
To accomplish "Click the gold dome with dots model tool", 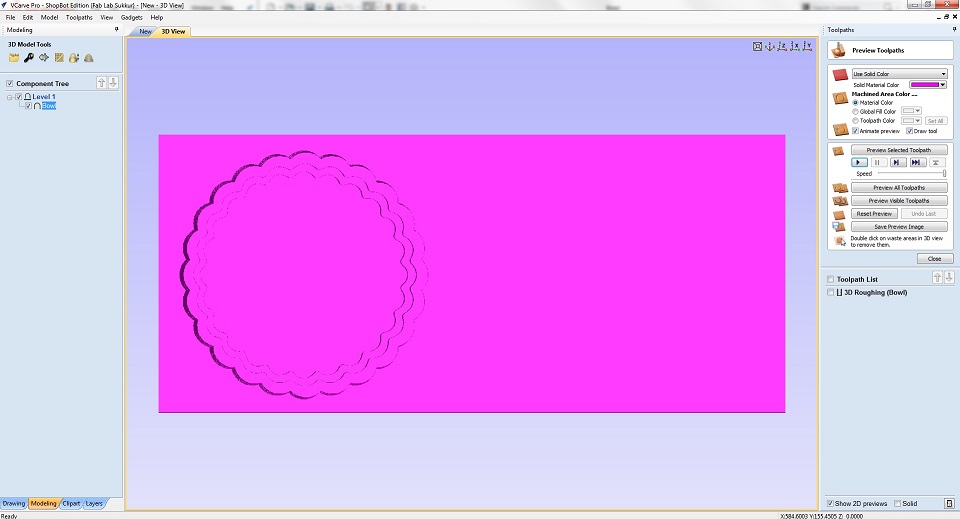I will [74, 58].
